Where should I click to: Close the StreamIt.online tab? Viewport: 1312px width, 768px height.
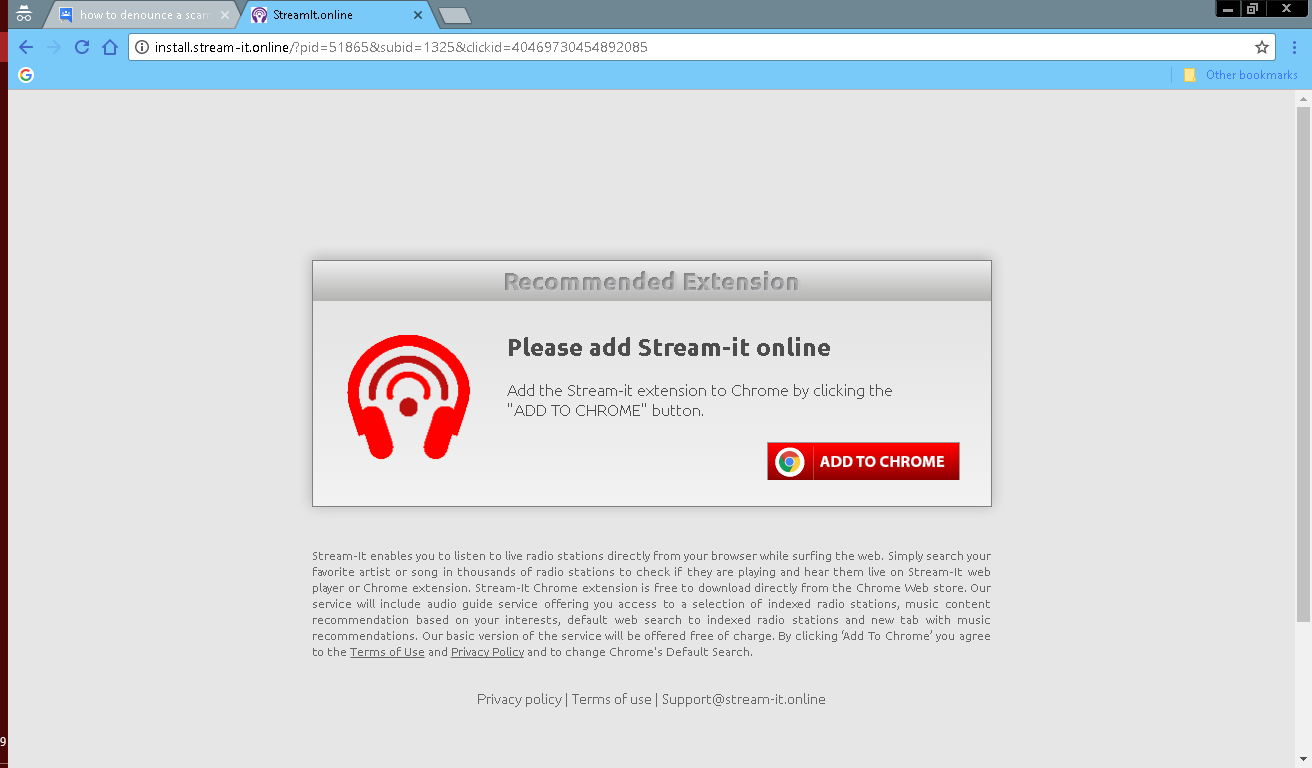pyautogui.click(x=418, y=15)
